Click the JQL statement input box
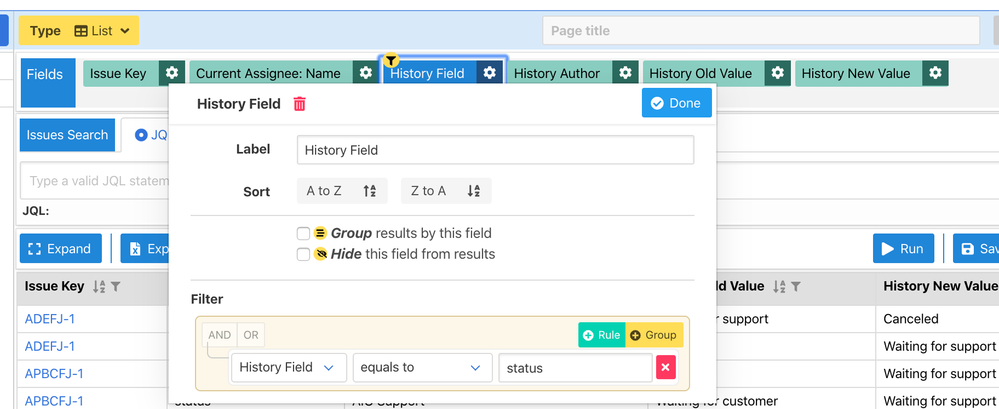Screen dimensions: 999x409 tap(94, 181)
